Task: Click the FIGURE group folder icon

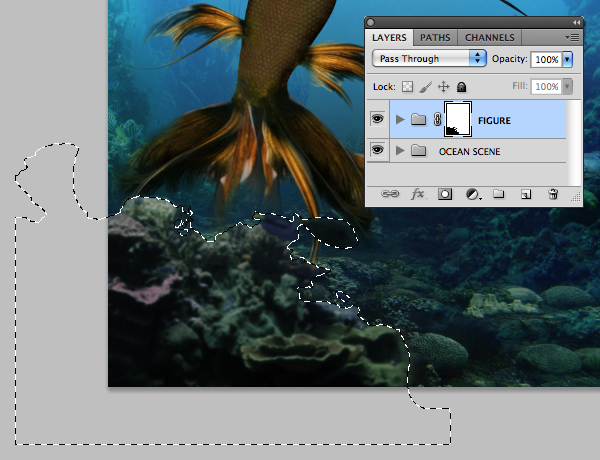Action: click(x=418, y=119)
